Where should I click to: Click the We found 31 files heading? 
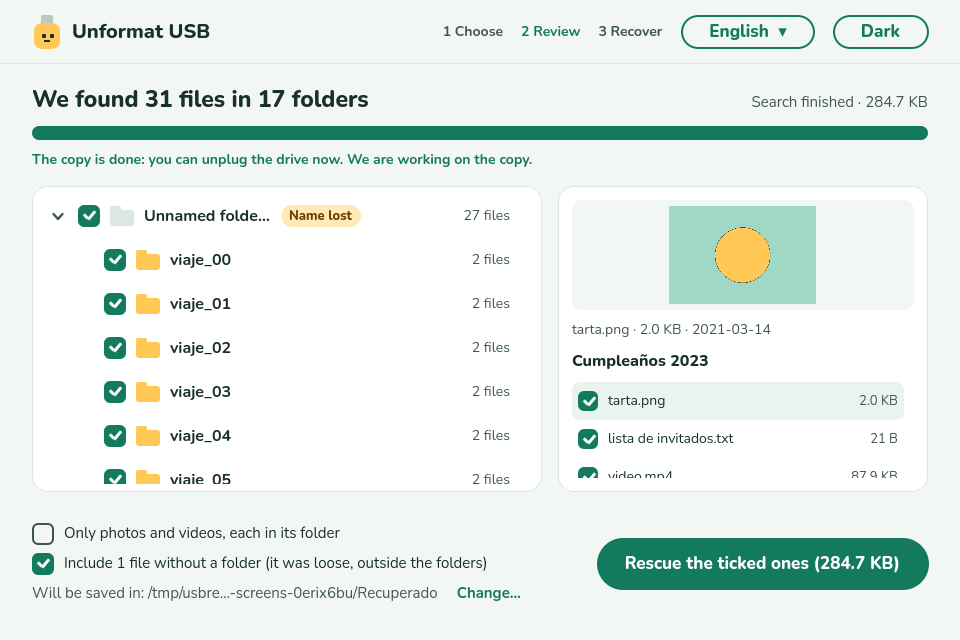200,99
